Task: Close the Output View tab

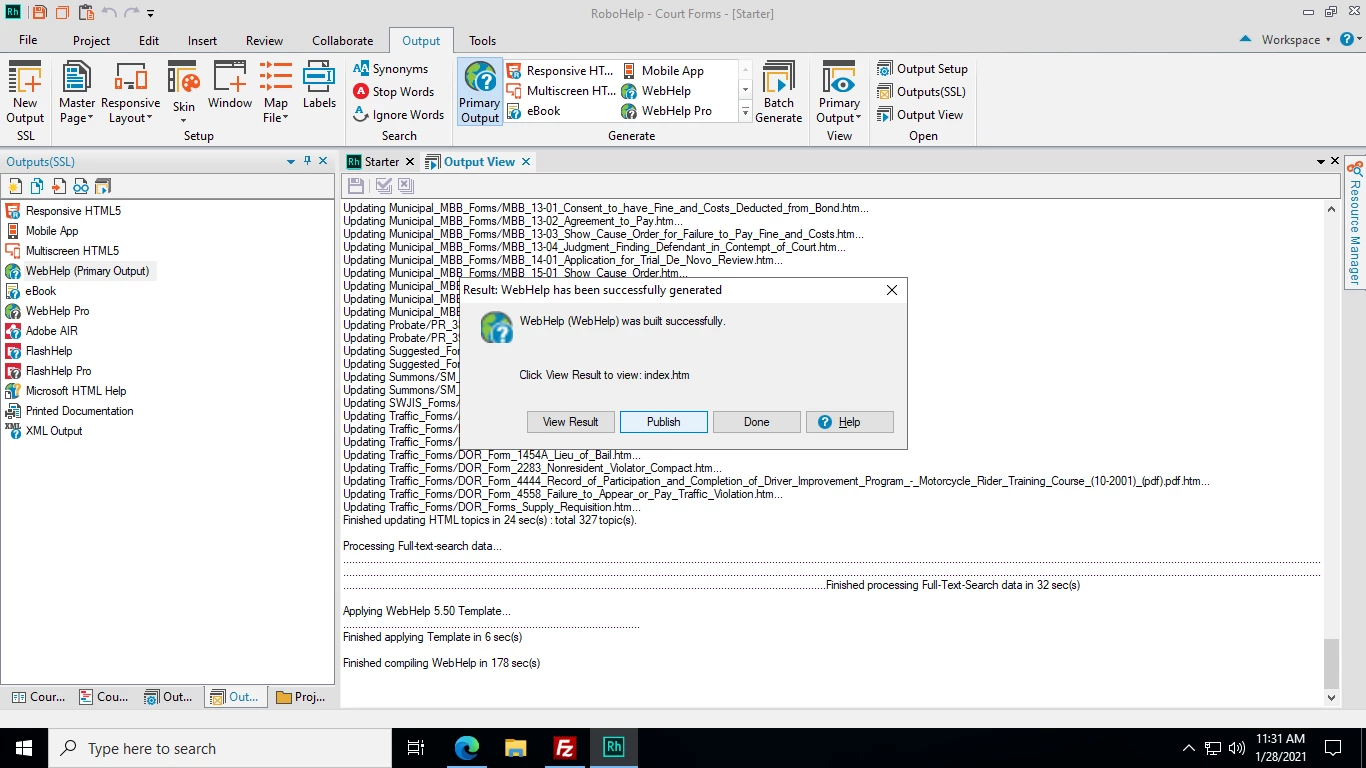Action: point(526,161)
